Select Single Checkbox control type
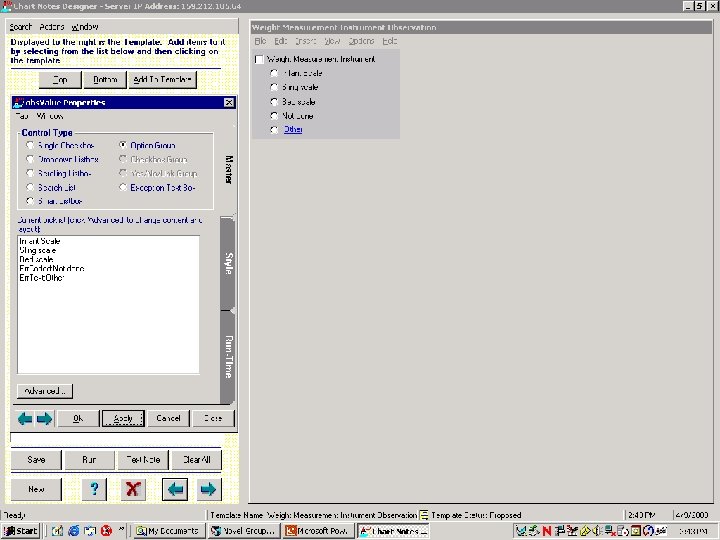The height and width of the screenshot is (540, 720). tap(31, 145)
